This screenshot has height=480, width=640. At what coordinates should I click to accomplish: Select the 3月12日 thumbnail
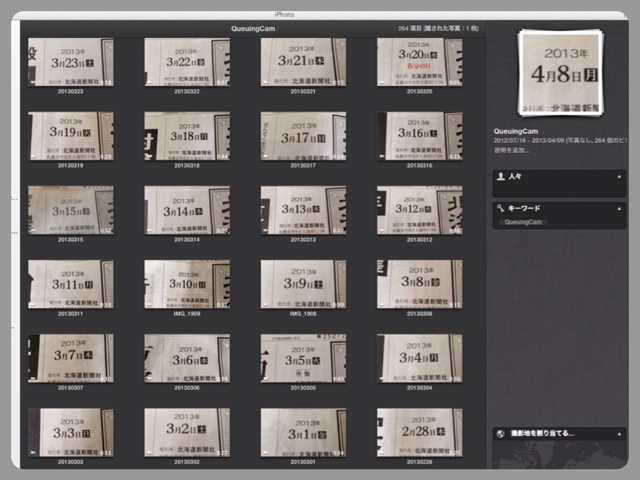[x=420, y=210]
